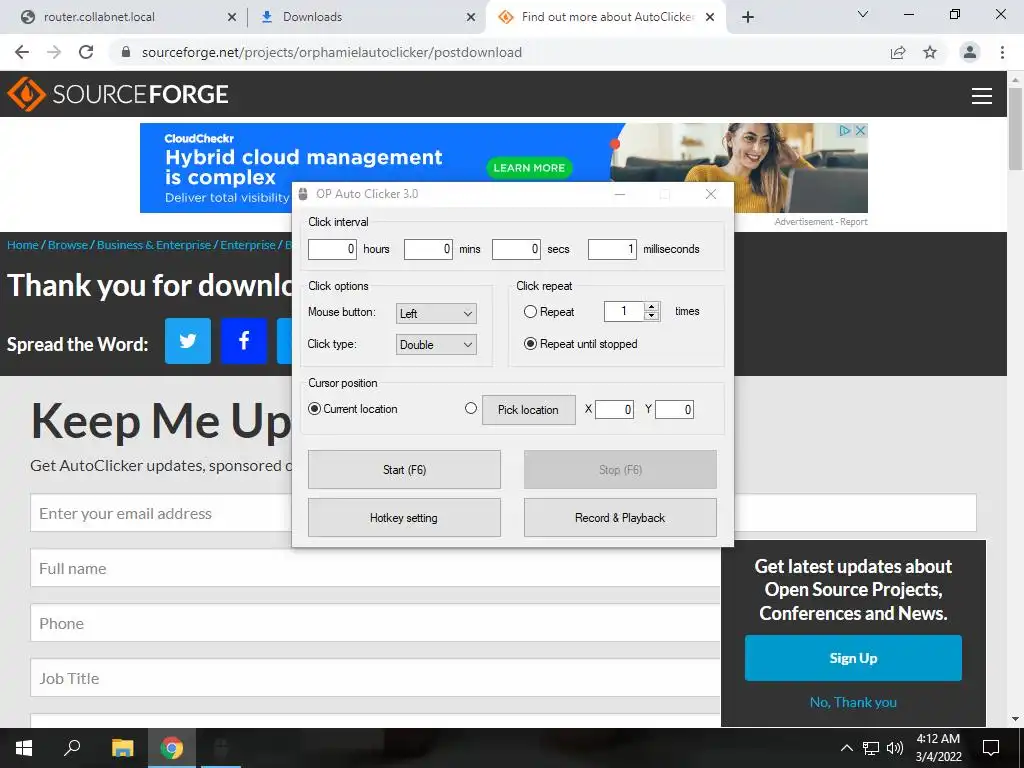This screenshot has height=768, width=1024.
Task: Reload the current page
Action: tap(86, 52)
